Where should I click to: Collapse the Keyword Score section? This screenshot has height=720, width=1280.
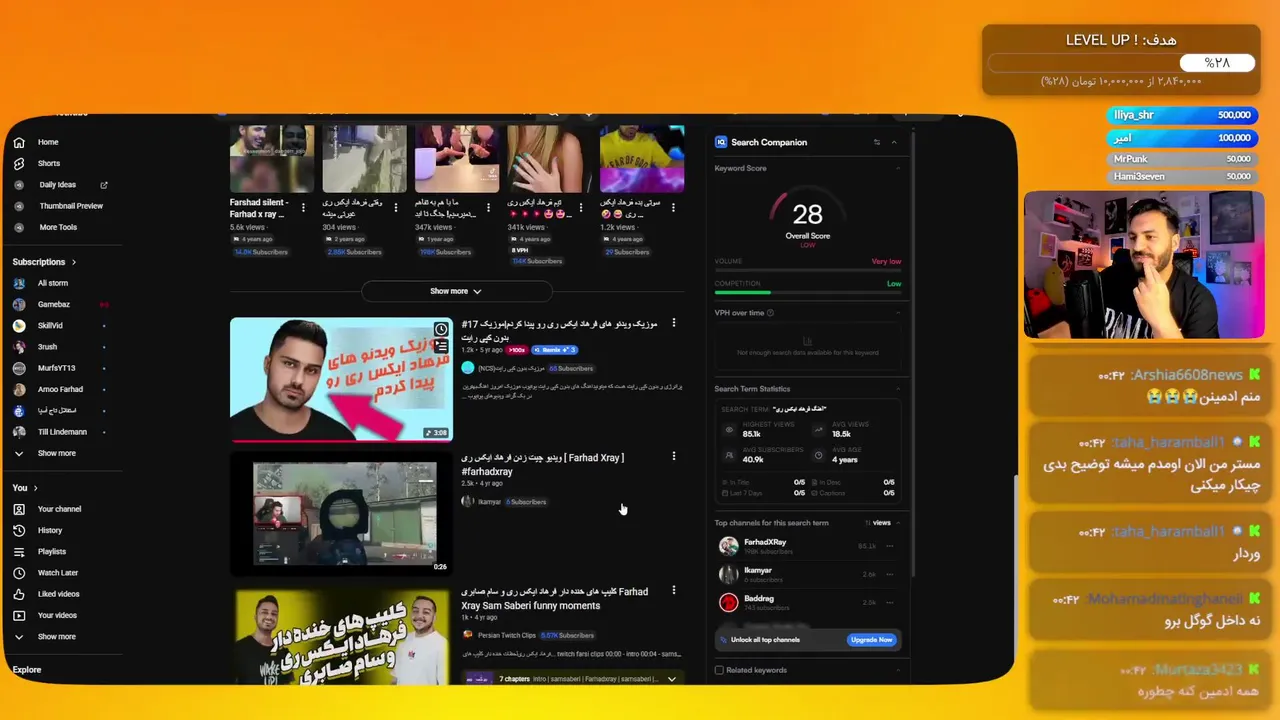pyautogui.click(x=898, y=168)
